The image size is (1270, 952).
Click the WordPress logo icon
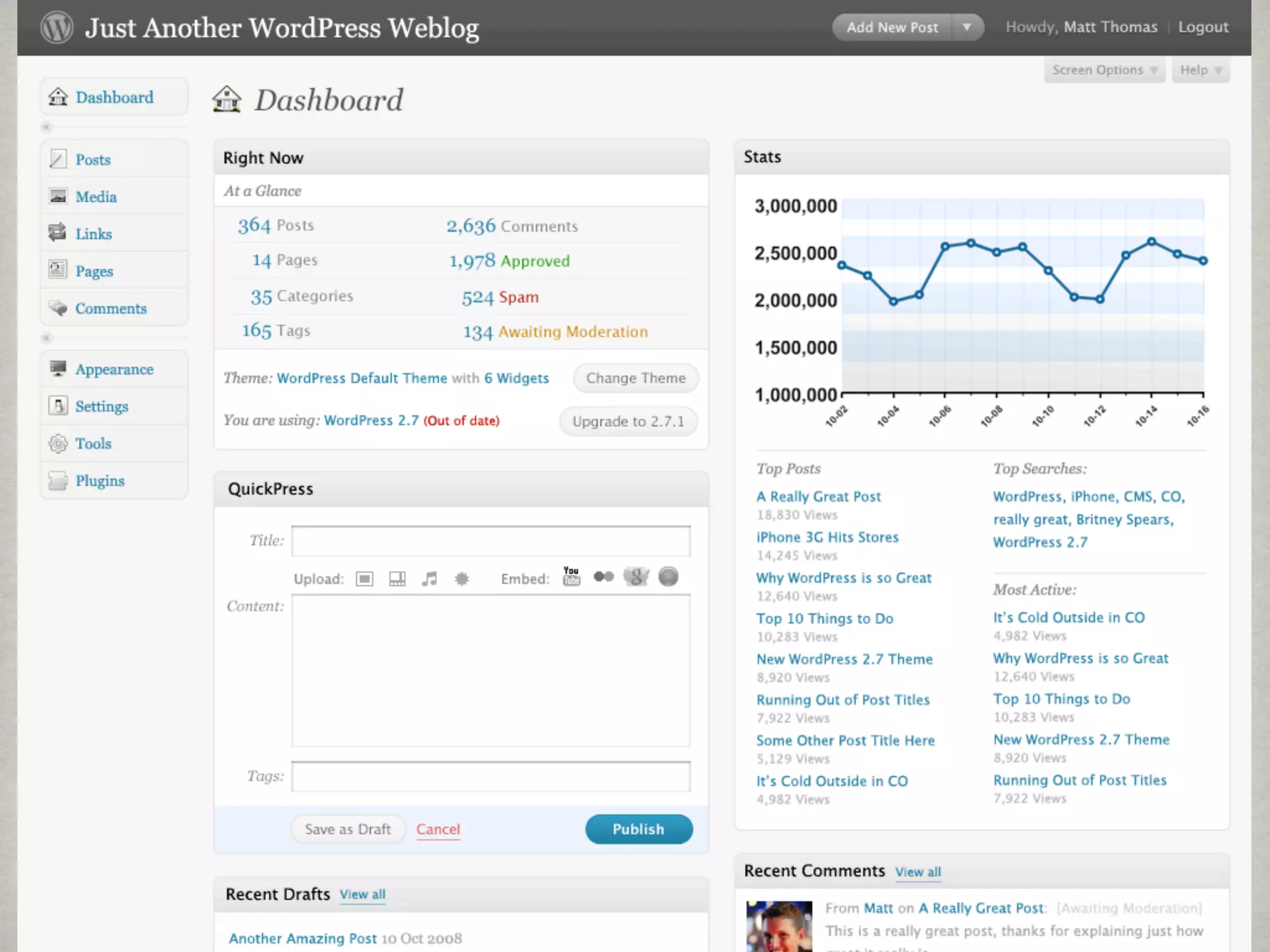[x=56, y=28]
